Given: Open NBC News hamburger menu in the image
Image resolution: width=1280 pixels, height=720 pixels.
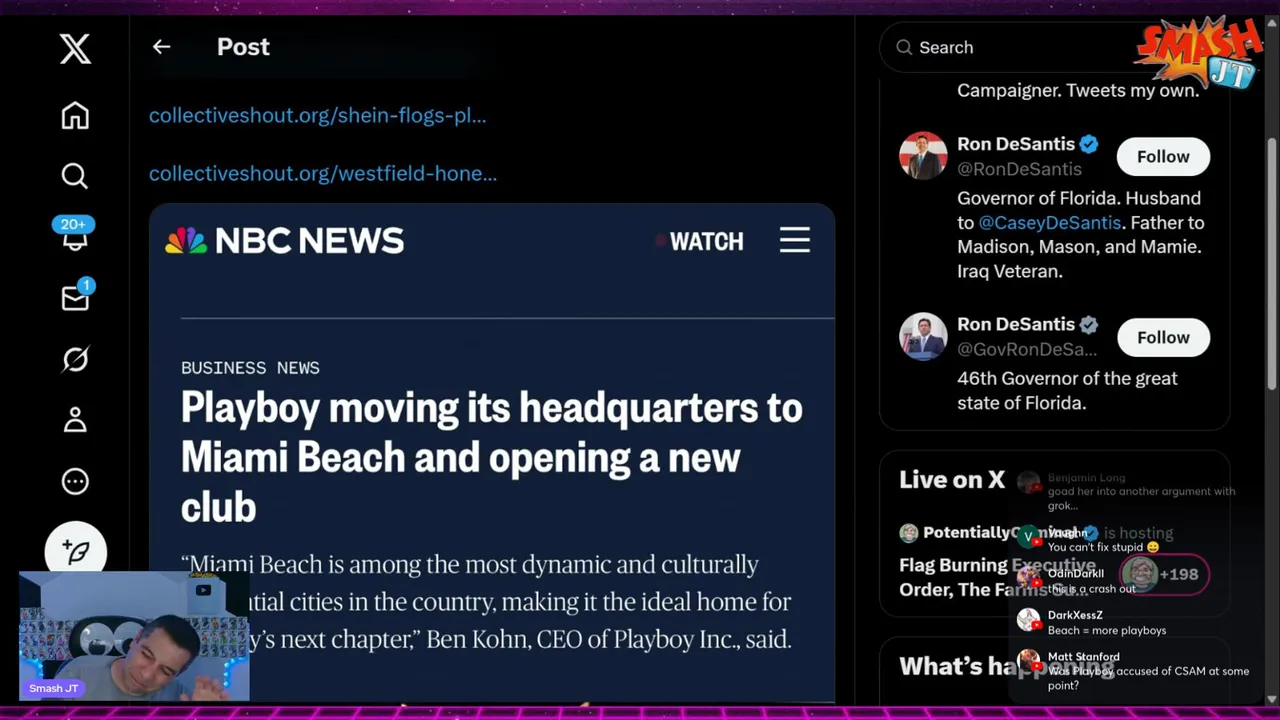Looking at the screenshot, I should coord(795,240).
